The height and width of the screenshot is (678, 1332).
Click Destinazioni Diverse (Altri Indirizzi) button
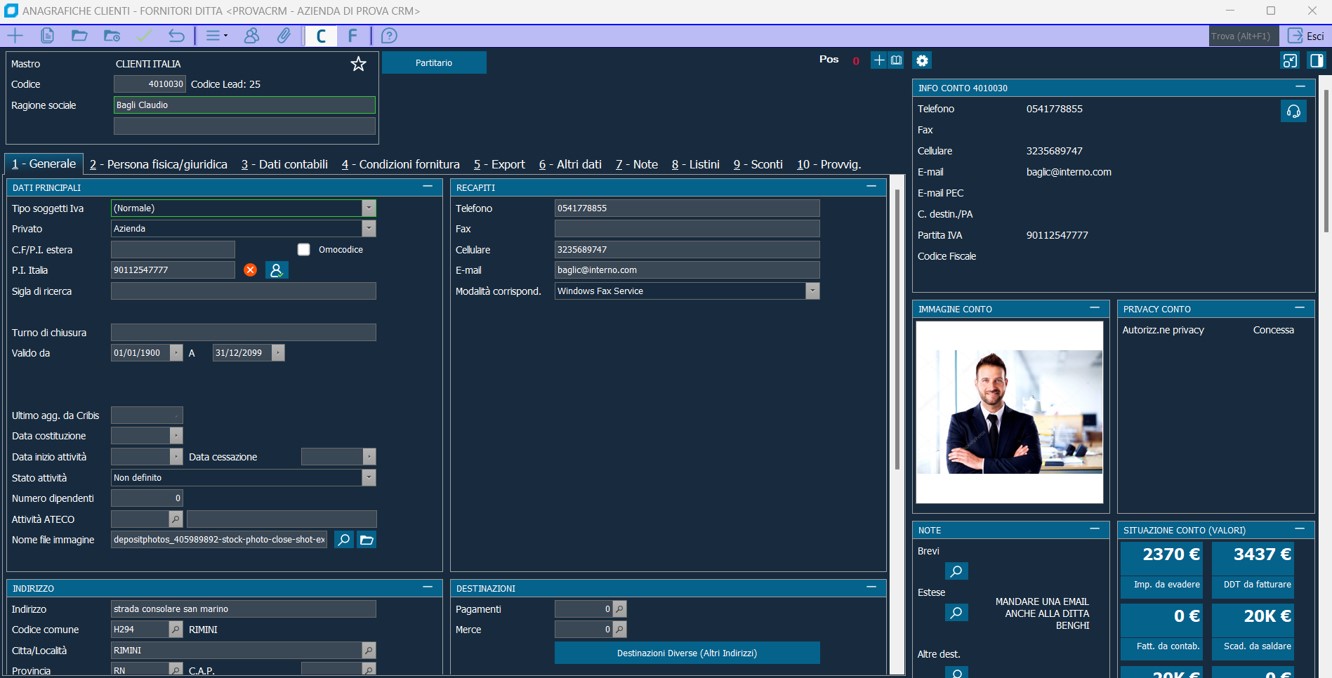tap(686, 653)
